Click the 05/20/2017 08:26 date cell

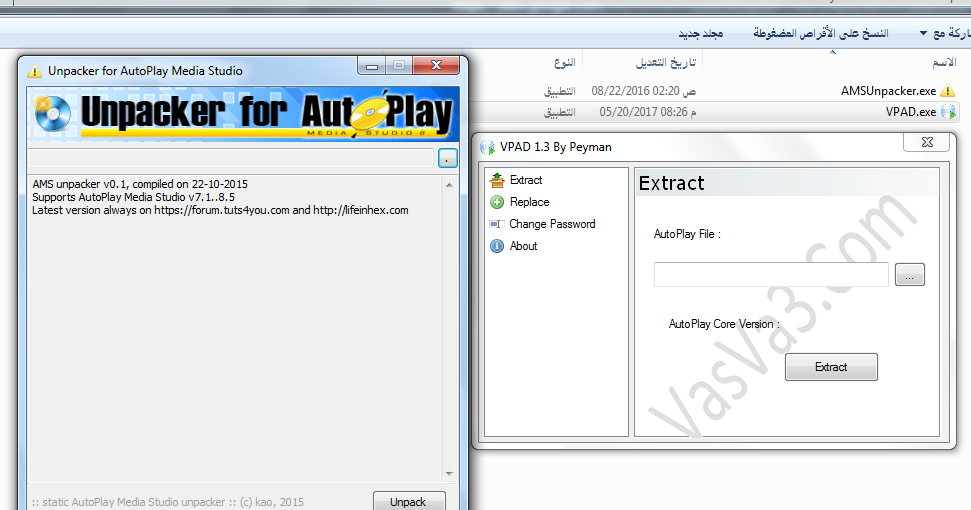tap(648, 112)
